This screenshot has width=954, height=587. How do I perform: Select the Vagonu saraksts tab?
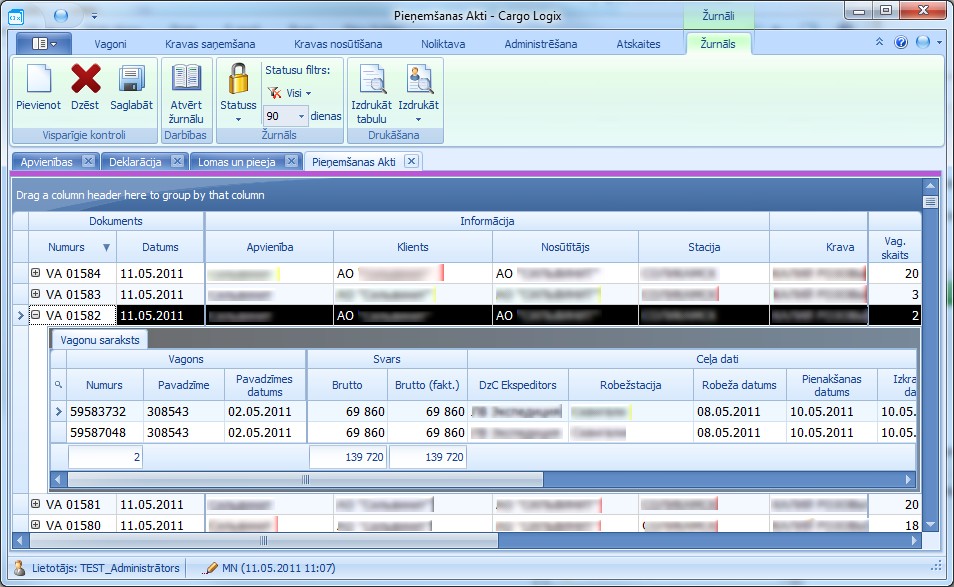[99, 340]
